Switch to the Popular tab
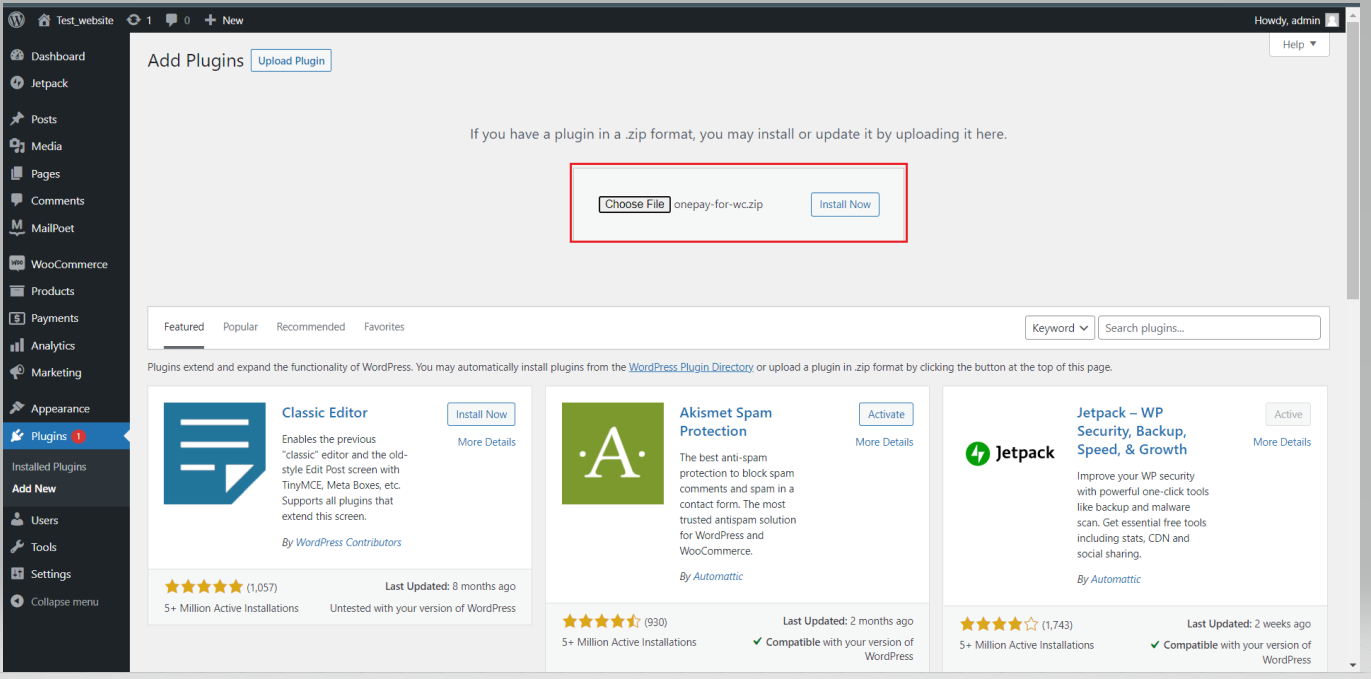Image resolution: width=1371 pixels, height=679 pixels. 240,327
